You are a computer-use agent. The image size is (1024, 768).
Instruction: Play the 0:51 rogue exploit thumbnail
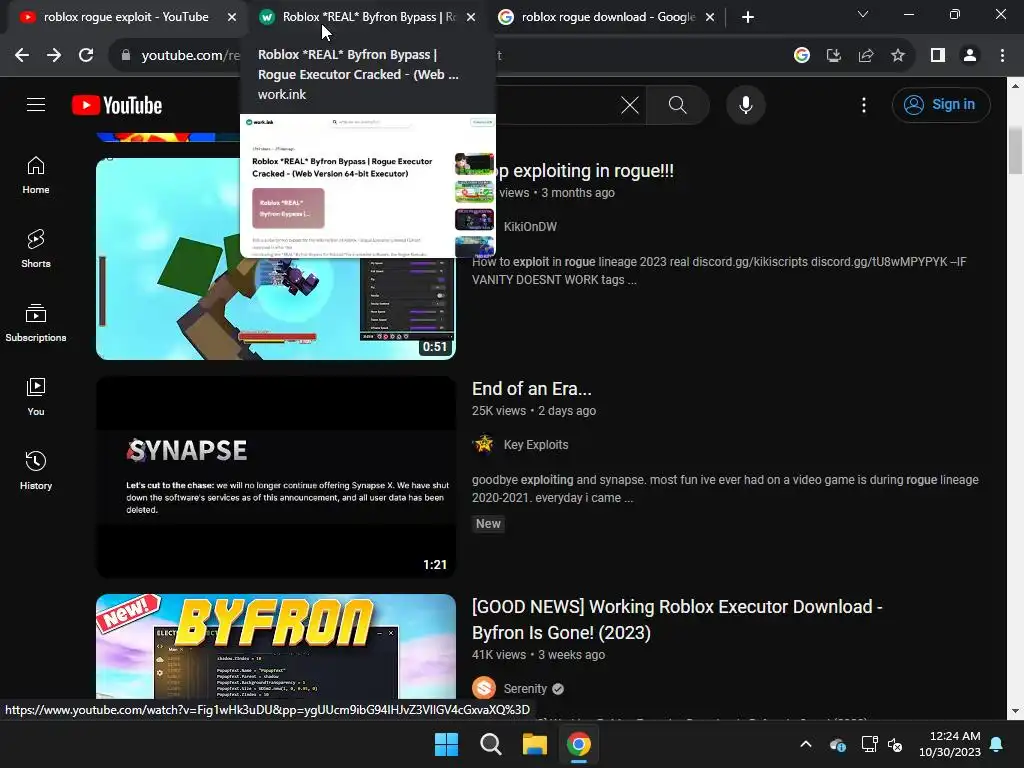(x=276, y=259)
